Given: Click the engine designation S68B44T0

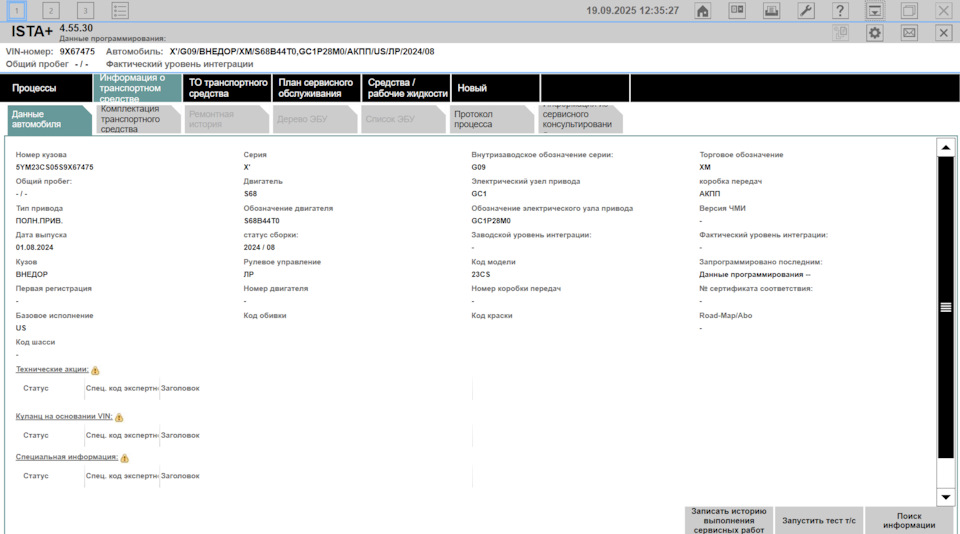Looking at the screenshot, I should [x=261, y=220].
